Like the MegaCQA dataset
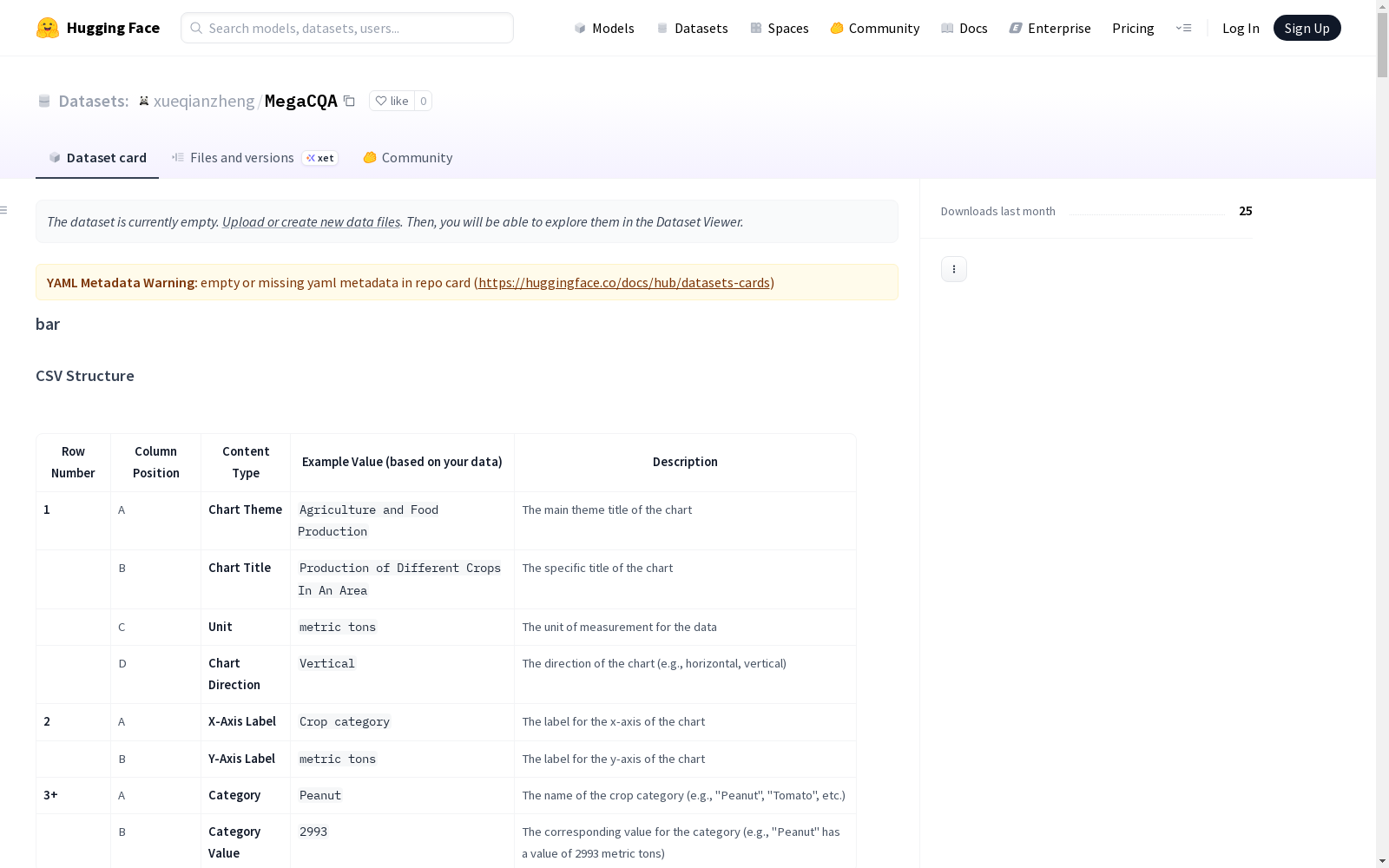The image size is (1389, 868). pos(392,101)
